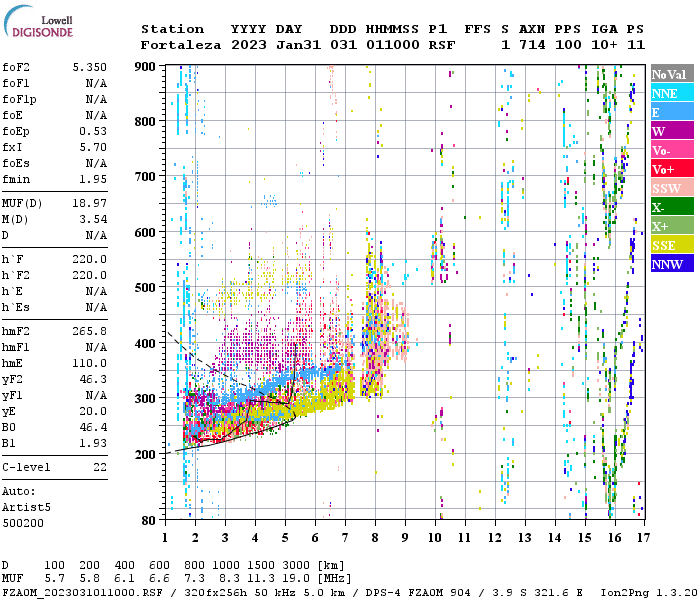Click the RSF program value

(x=442, y=45)
